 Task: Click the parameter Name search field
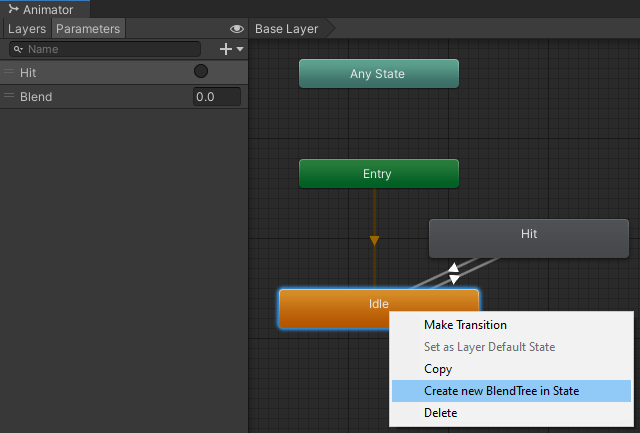(x=110, y=49)
